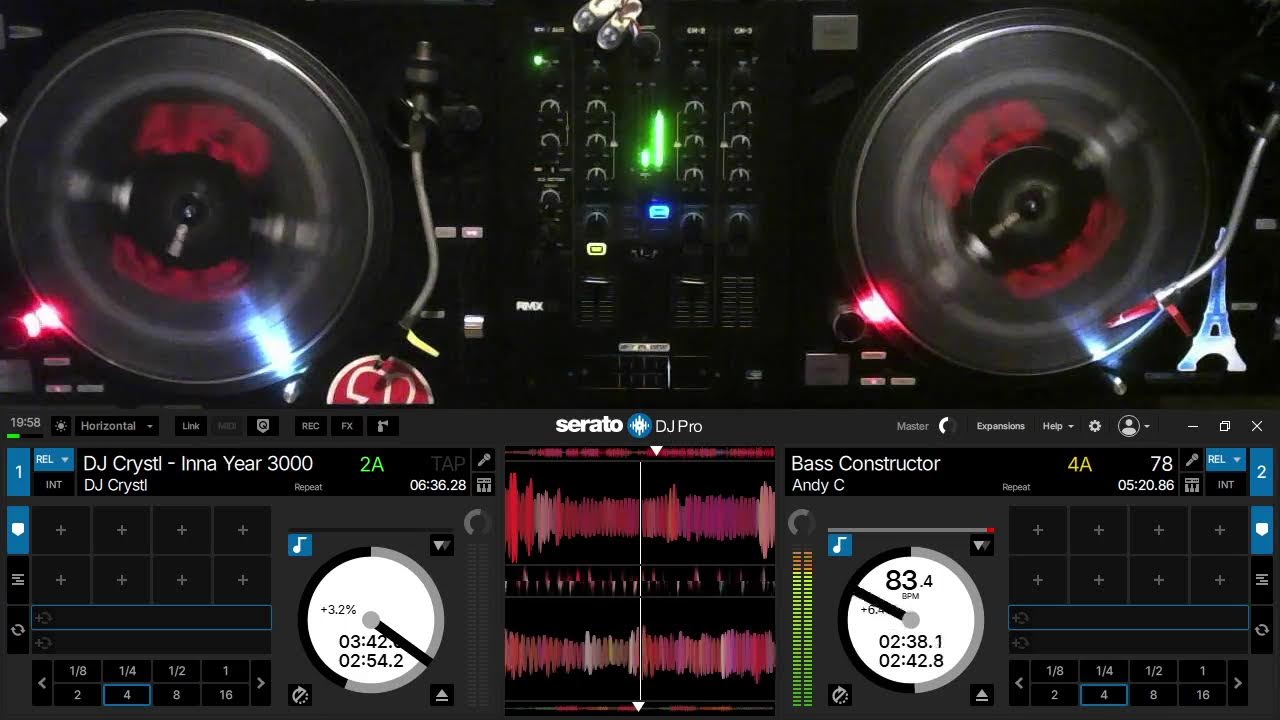Toggle Key Lock music note on deck 1
Viewport: 1280px width, 720px height.
pos(300,545)
